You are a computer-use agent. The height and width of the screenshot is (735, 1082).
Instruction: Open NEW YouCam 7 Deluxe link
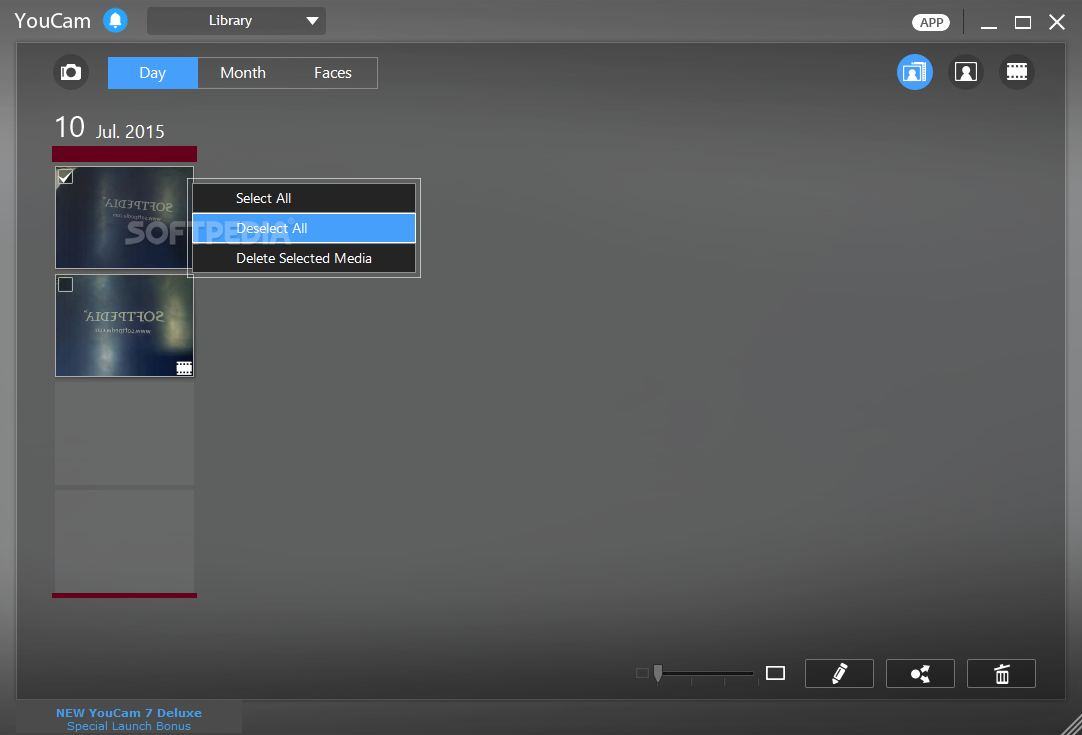tap(129, 713)
